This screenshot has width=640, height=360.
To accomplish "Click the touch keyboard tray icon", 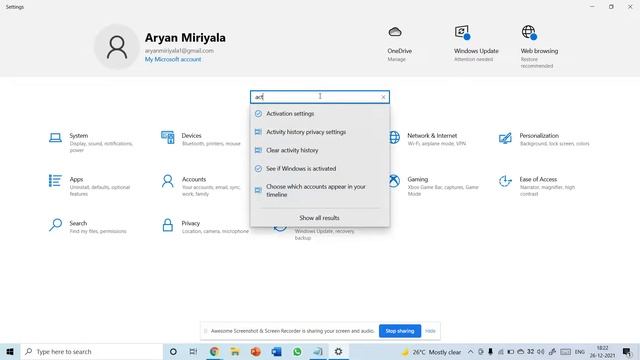I will (x=565, y=352).
